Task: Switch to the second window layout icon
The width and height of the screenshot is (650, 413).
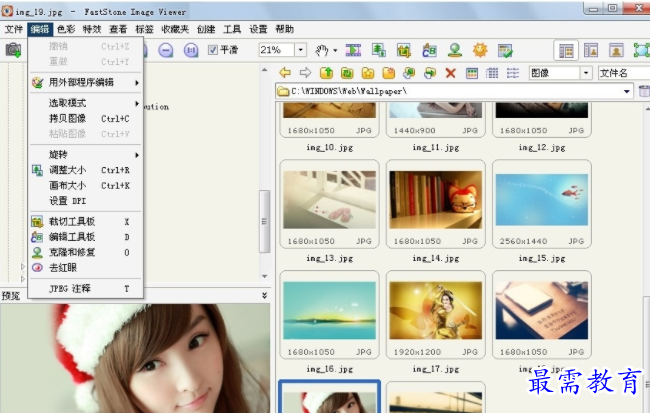Action: 591,51
